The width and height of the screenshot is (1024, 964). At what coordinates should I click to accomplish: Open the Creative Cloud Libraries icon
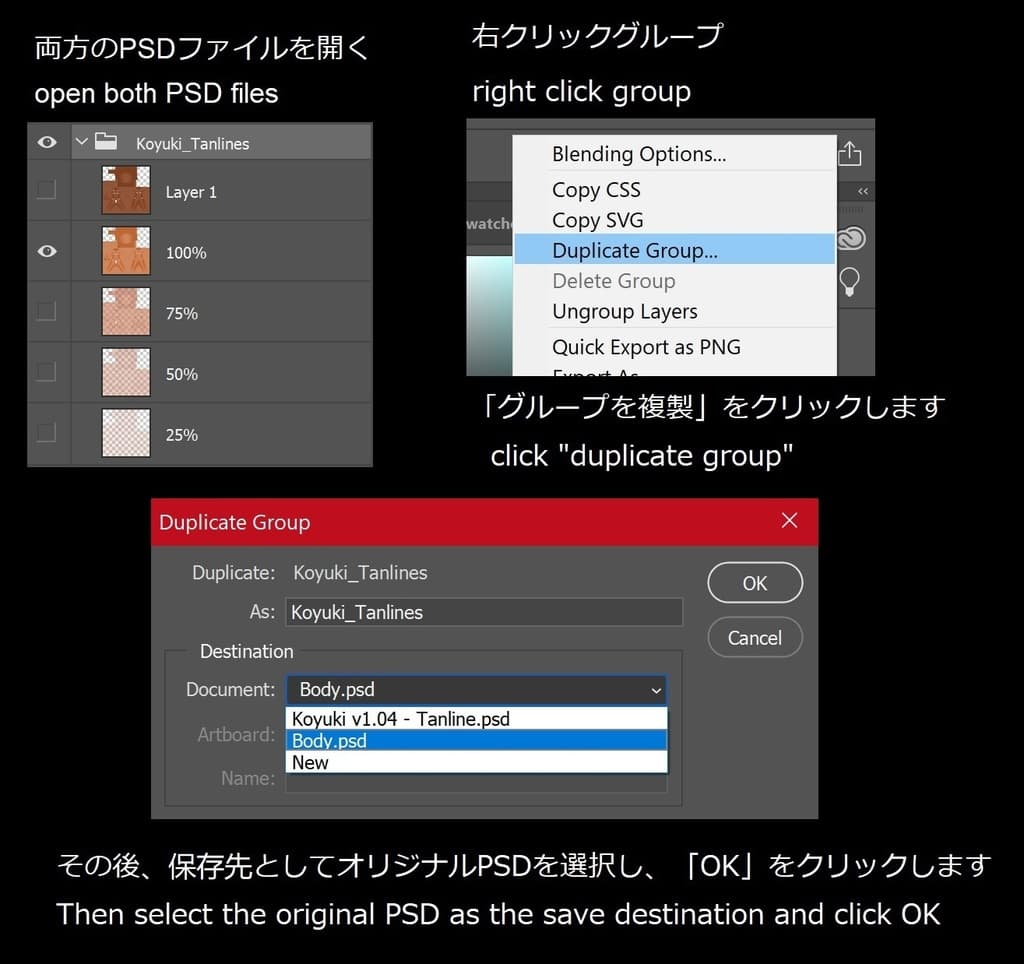[x=850, y=239]
